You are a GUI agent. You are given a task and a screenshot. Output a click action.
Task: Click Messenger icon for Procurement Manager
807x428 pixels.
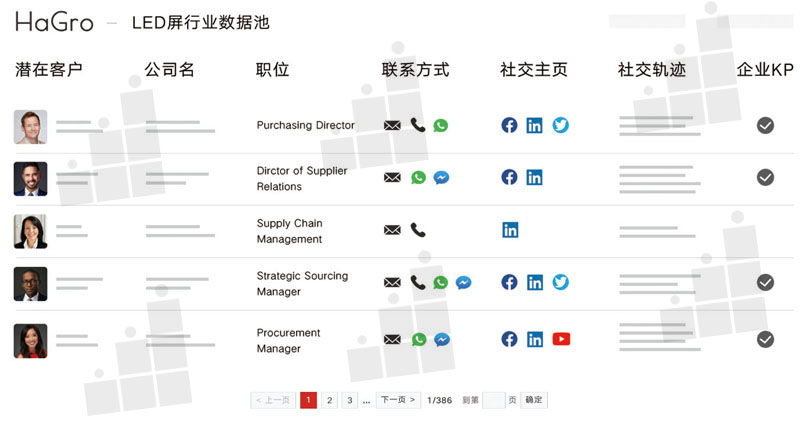(x=442, y=340)
